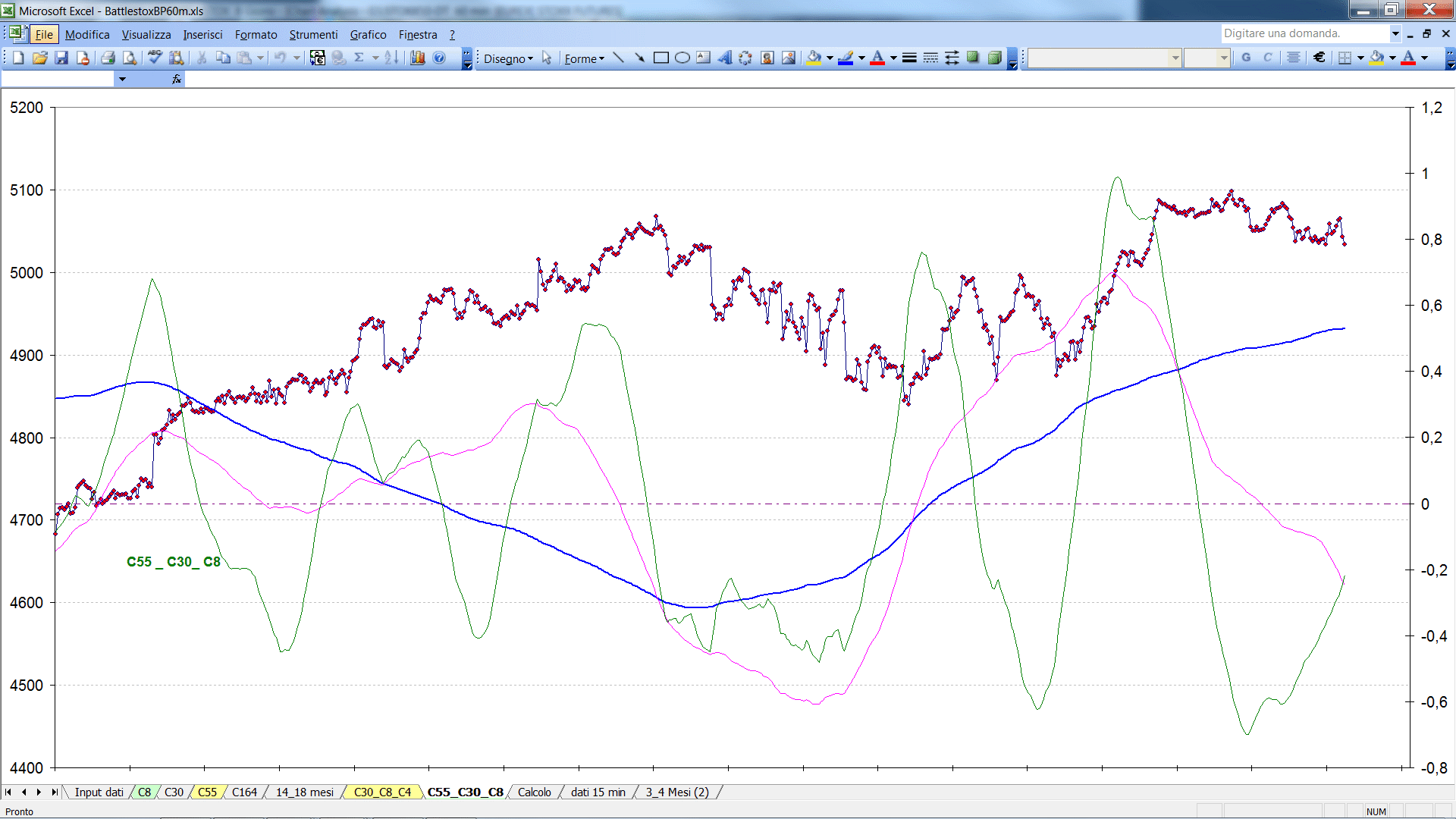Open the AutoSum functions dropdown arrow
Screen dimensions: 1456x819
(375, 58)
